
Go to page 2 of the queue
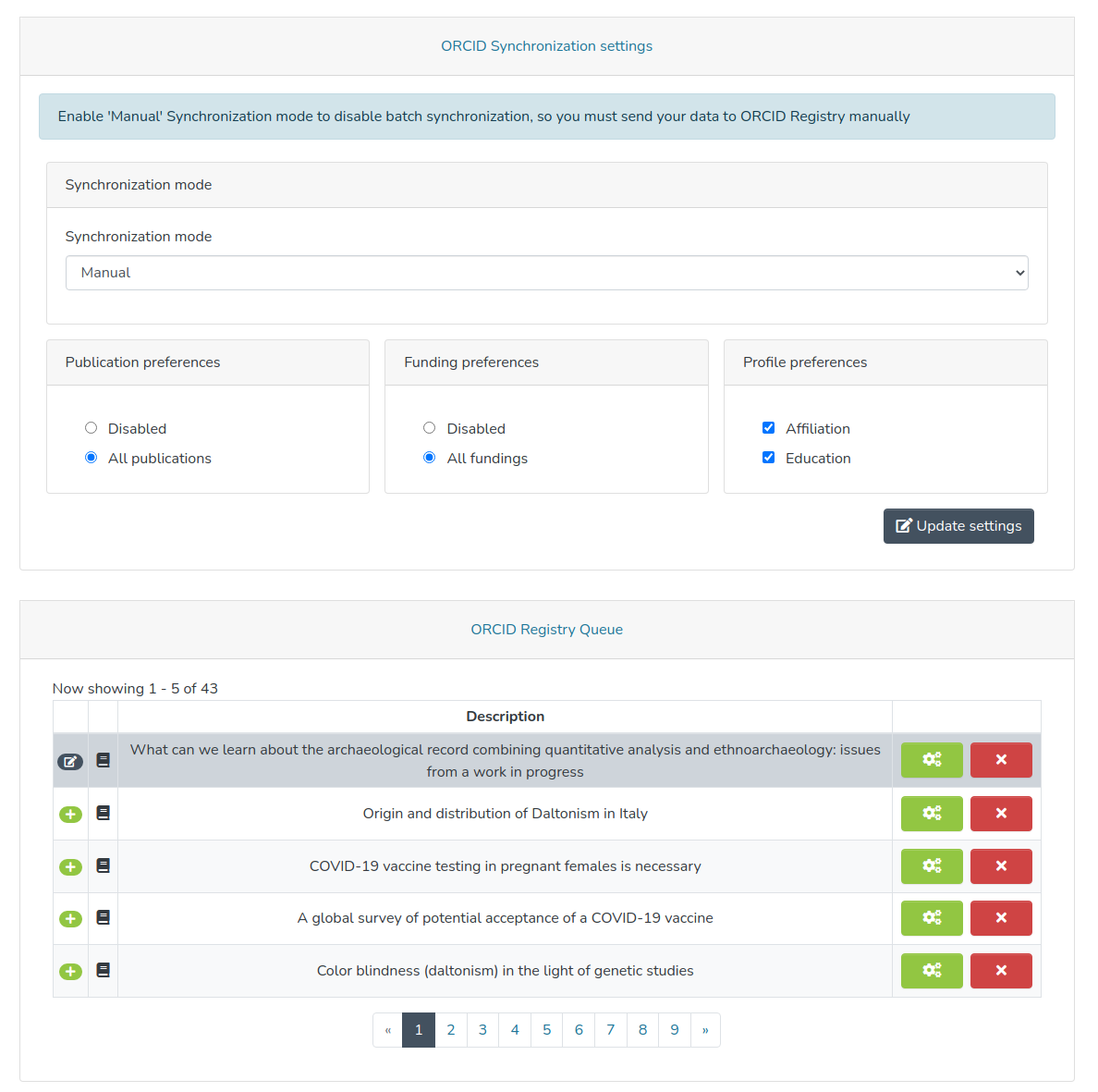coord(451,1030)
